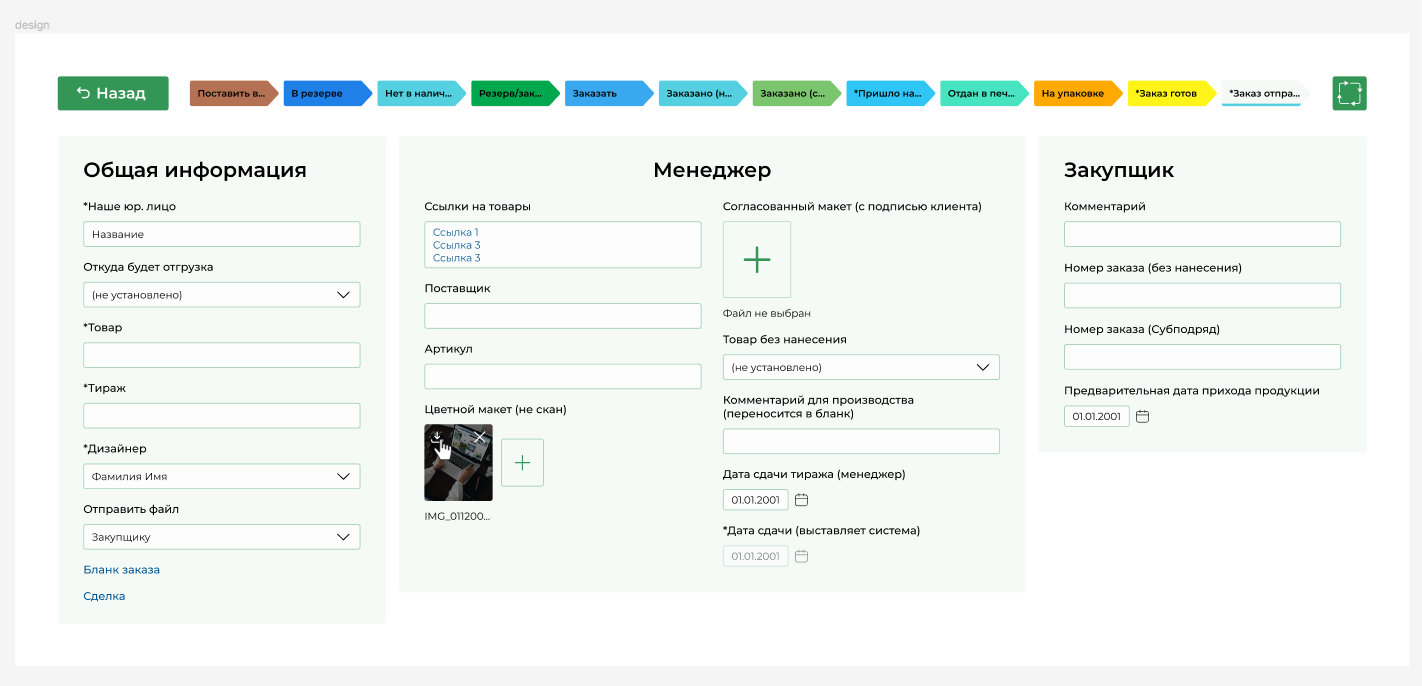
Task: Upload approved mockup via large plus box
Action: tap(757, 260)
